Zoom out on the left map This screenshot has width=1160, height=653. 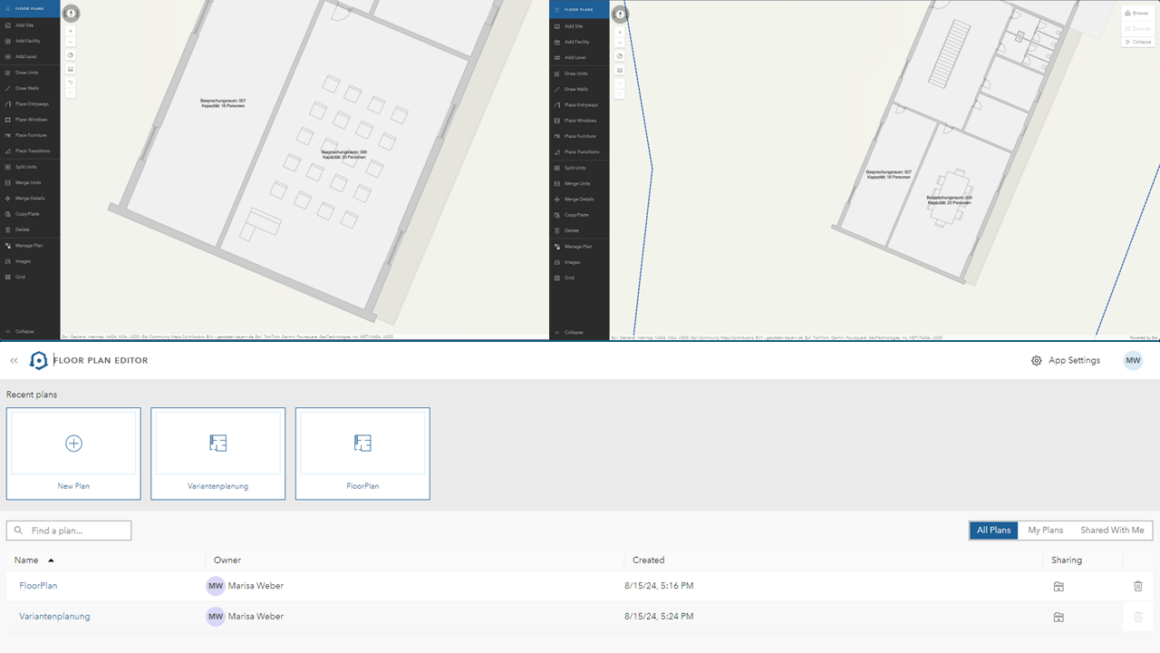coord(70,42)
